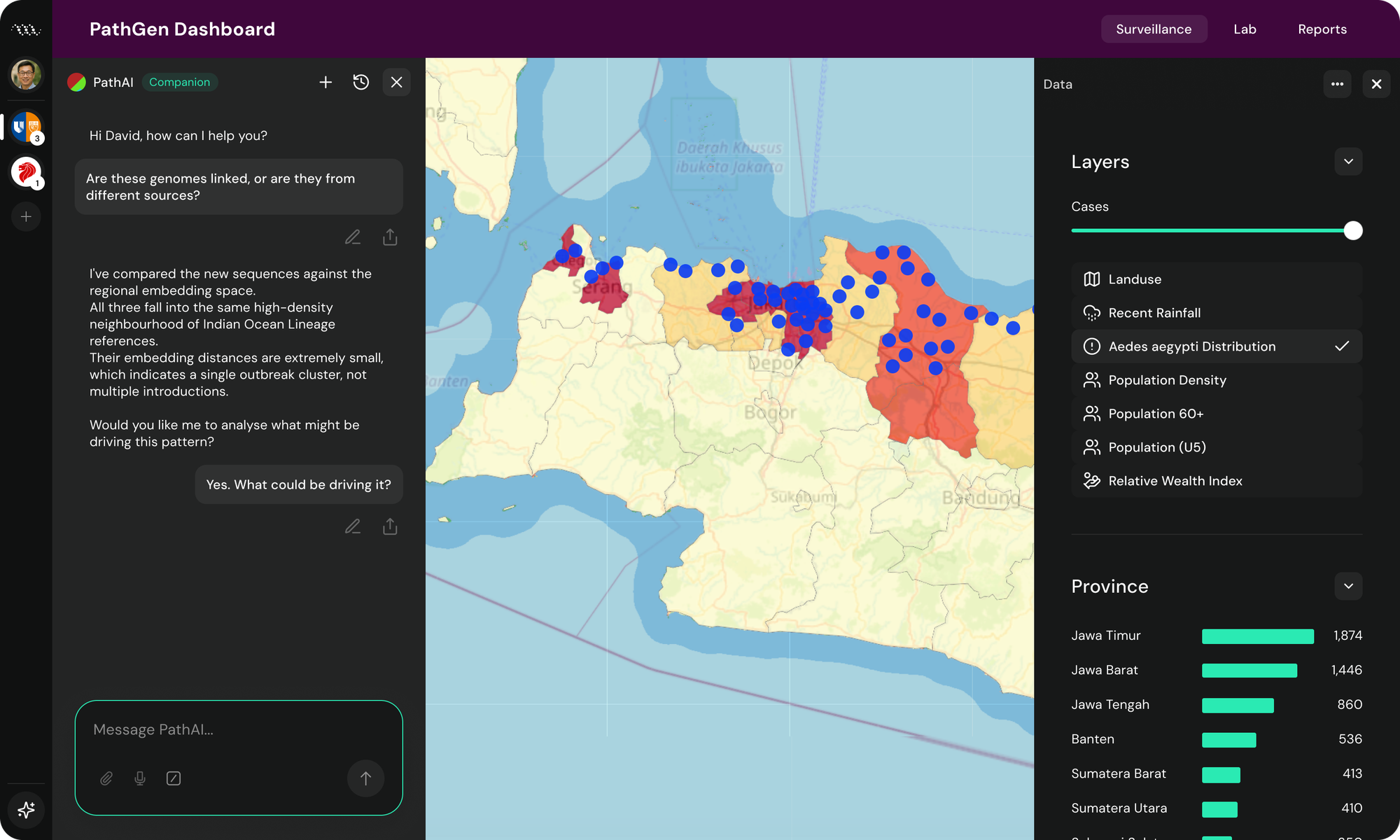
Task: Enable the Population Density layer
Action: point(1217,380)
